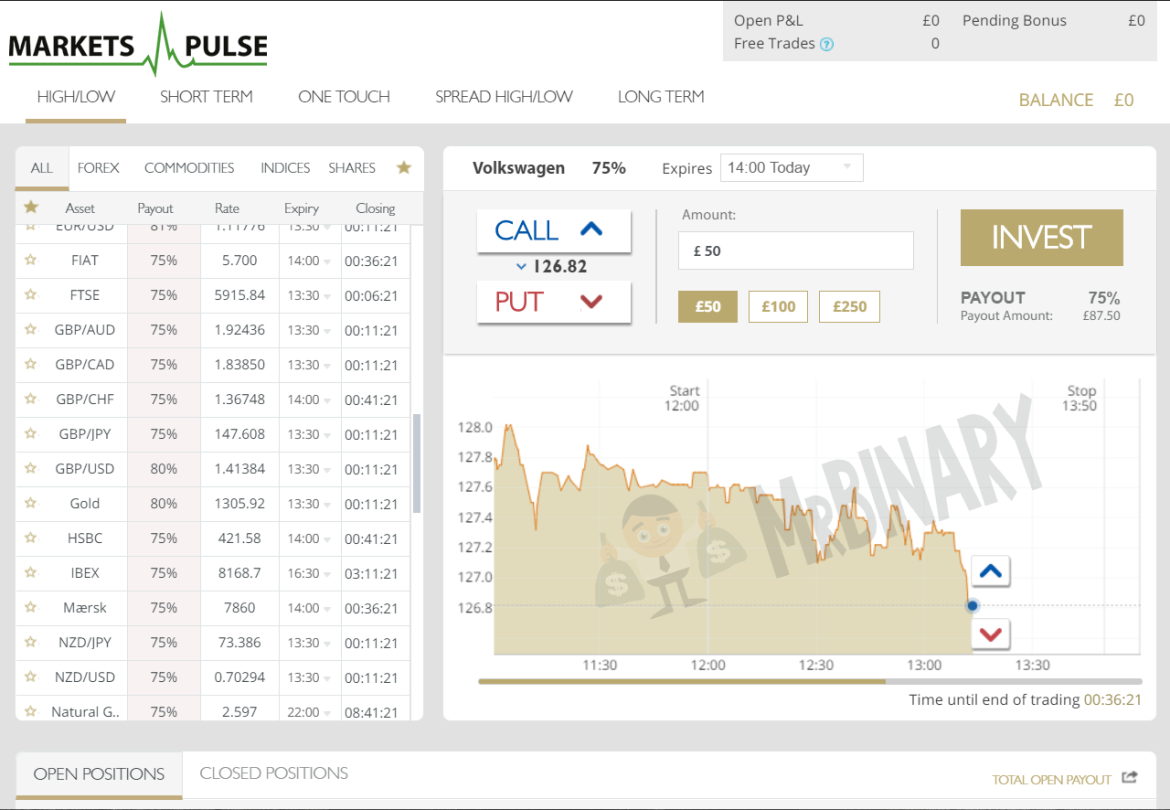This screenshot has height=810, width=1170.
Task: Star the NZD/USD asset
Action: pyautogui.click(x=31, y=676)
